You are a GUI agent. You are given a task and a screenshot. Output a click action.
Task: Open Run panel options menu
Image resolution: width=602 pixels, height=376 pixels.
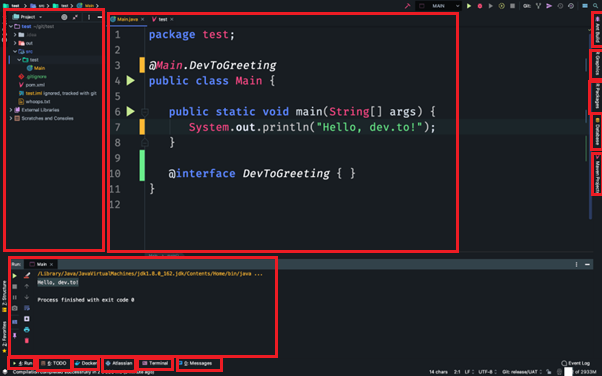pyautogui.click(x=576, y=264)
